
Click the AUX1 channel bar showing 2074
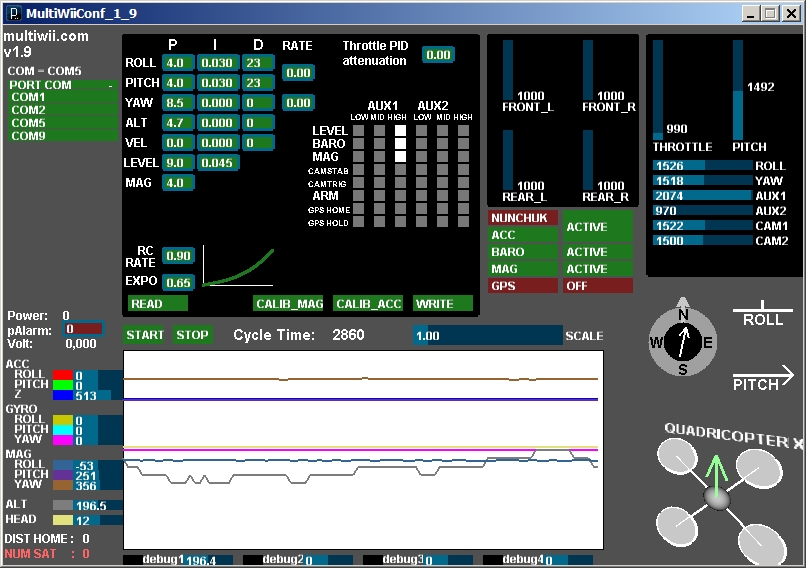click(x=703, y=195)
